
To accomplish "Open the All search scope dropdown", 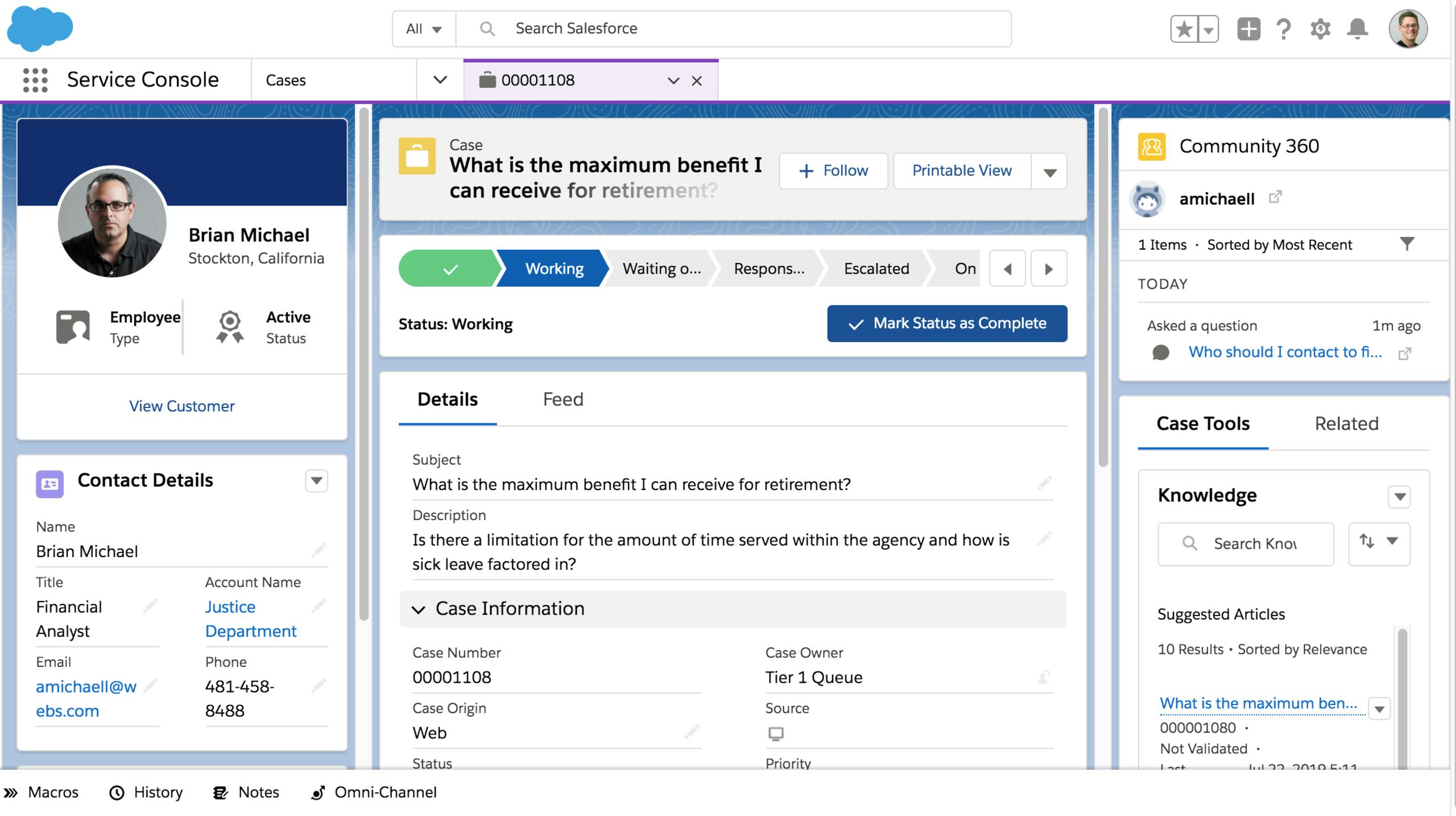I will point(424,28).
